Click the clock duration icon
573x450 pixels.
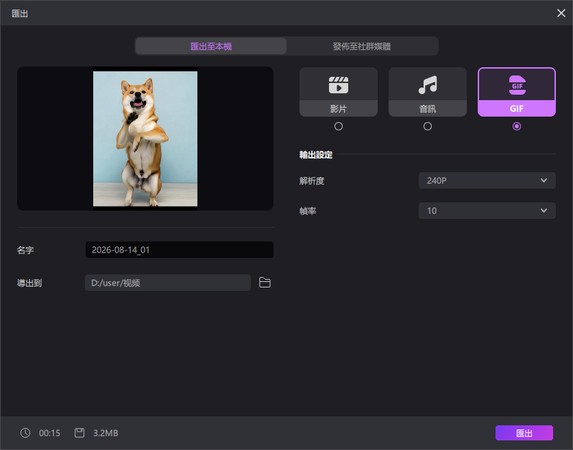pyautogui.click(x=25, y=433)
